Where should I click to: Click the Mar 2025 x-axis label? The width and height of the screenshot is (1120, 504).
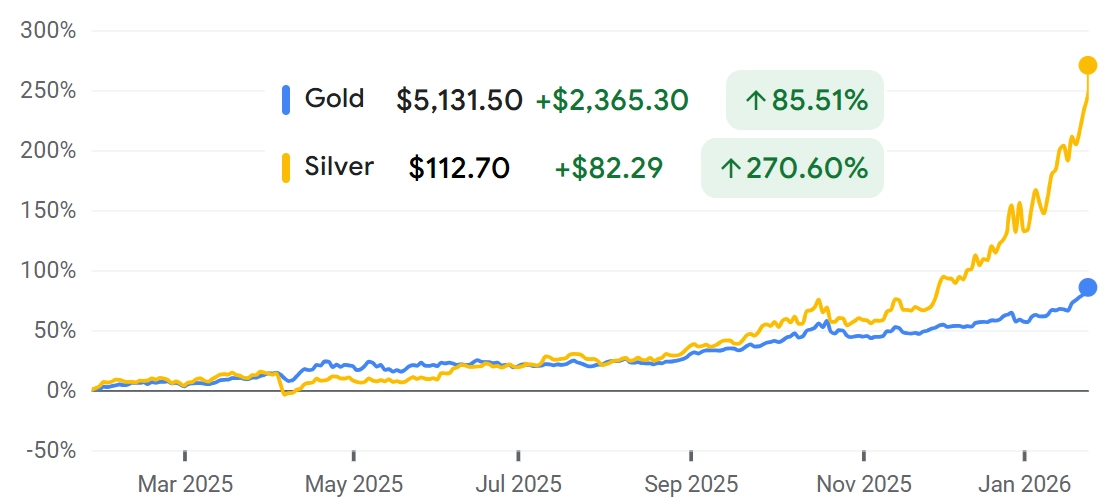185,485
